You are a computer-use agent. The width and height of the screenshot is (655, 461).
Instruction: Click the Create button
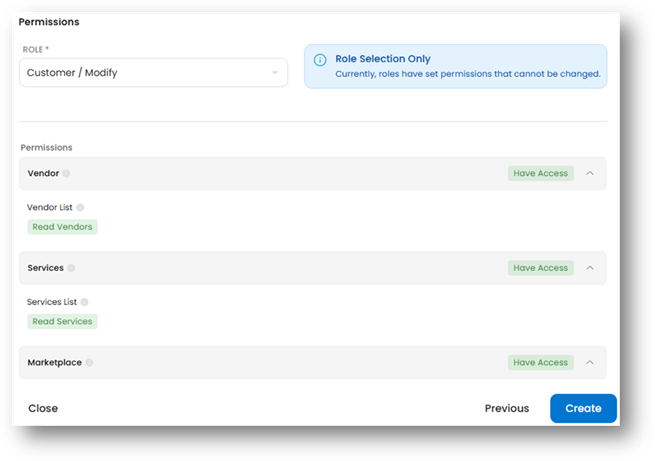coord(583,408)
